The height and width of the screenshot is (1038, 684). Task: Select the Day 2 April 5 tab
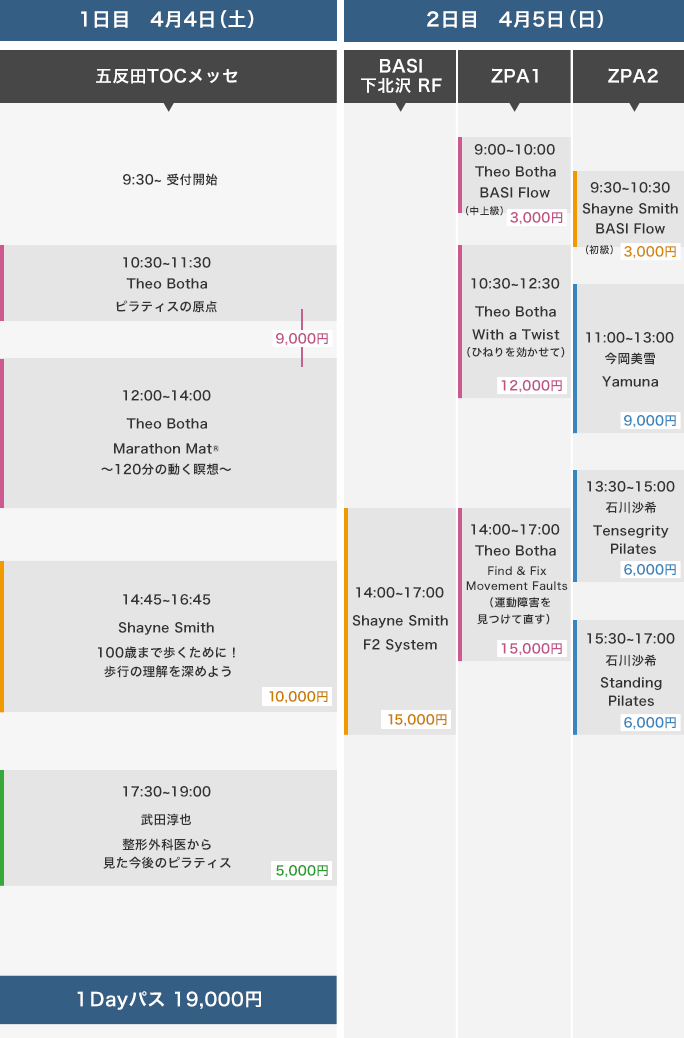[x=514, y=19]
